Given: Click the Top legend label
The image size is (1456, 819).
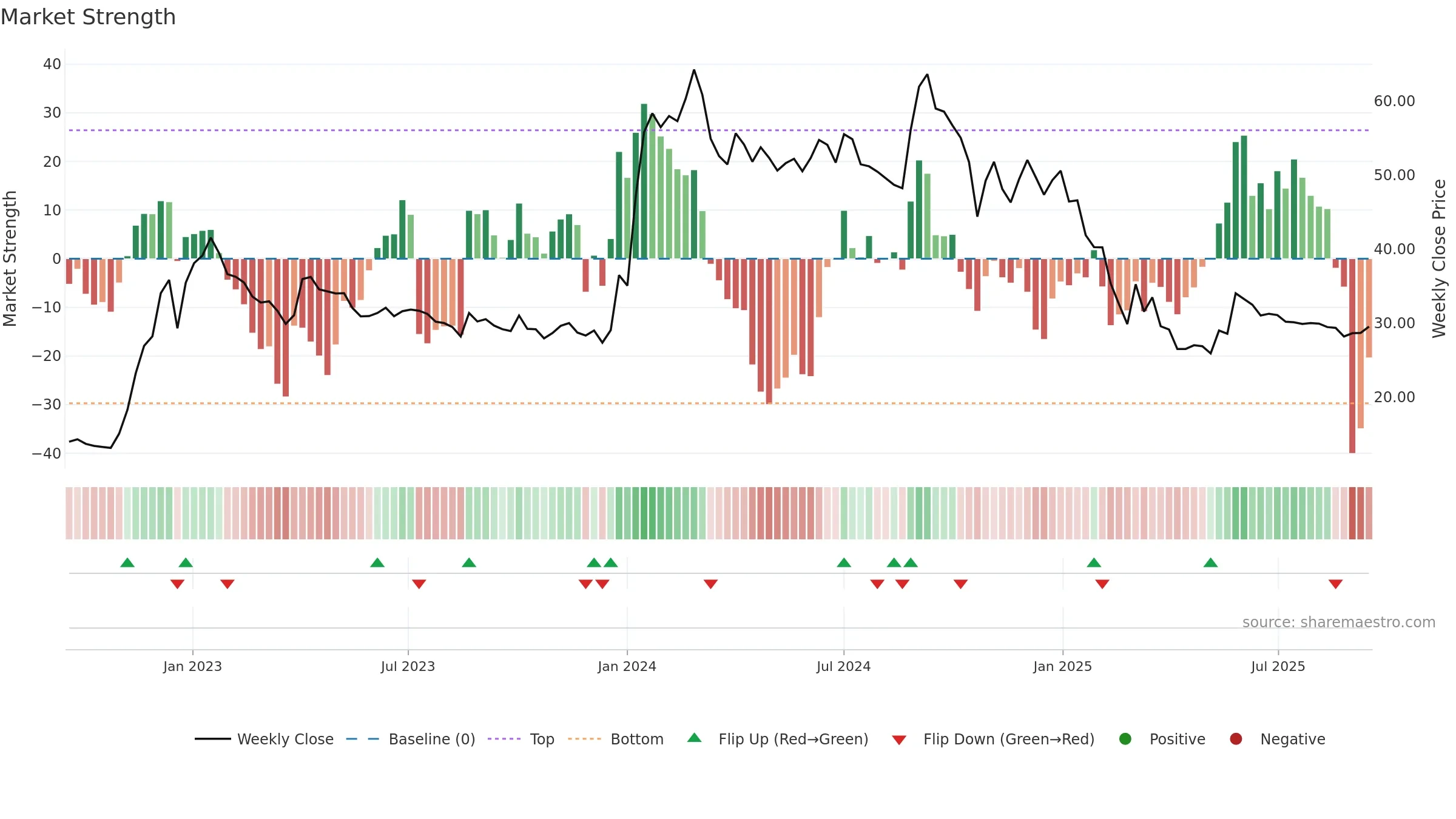Looking at the screenshot, I should click(x=542, y=739).
